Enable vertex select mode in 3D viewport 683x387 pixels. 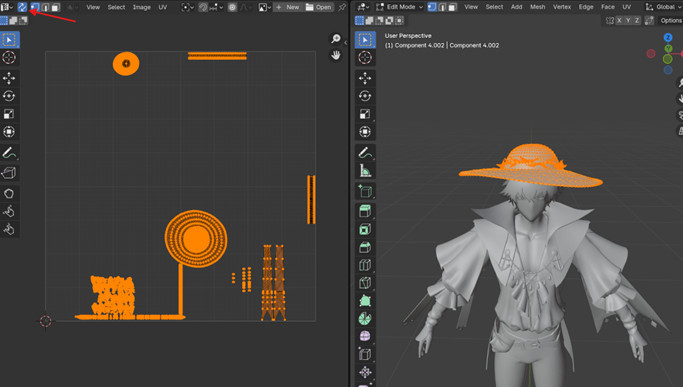pos(432,7)
